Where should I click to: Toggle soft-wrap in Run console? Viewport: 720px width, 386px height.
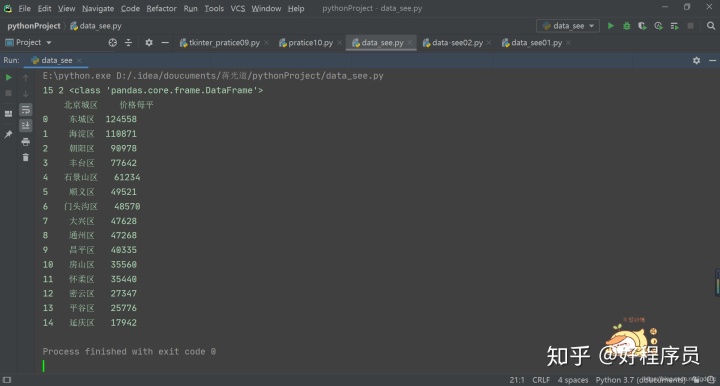coord(26,110)
